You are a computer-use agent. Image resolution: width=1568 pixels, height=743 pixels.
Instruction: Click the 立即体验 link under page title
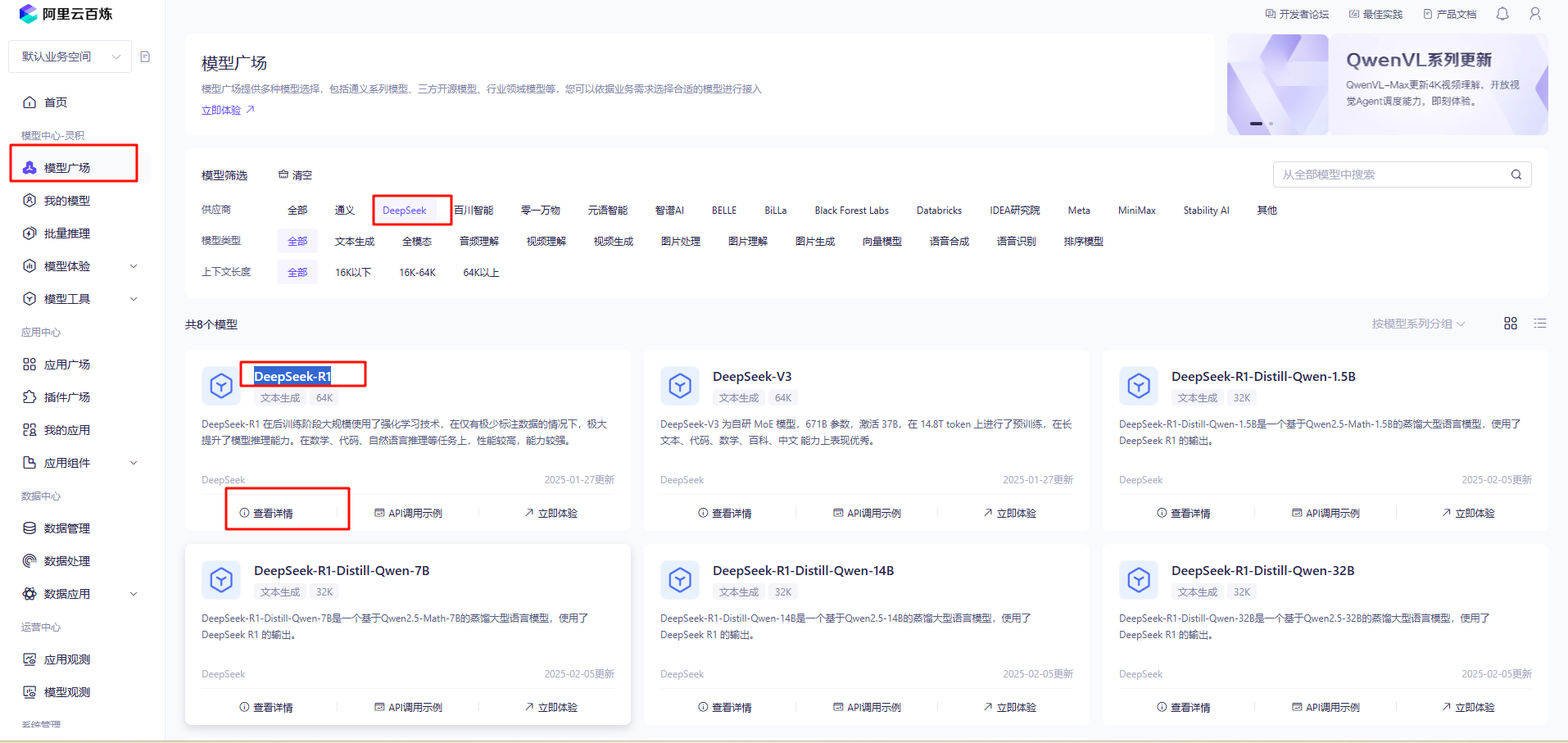coord(228,110)
